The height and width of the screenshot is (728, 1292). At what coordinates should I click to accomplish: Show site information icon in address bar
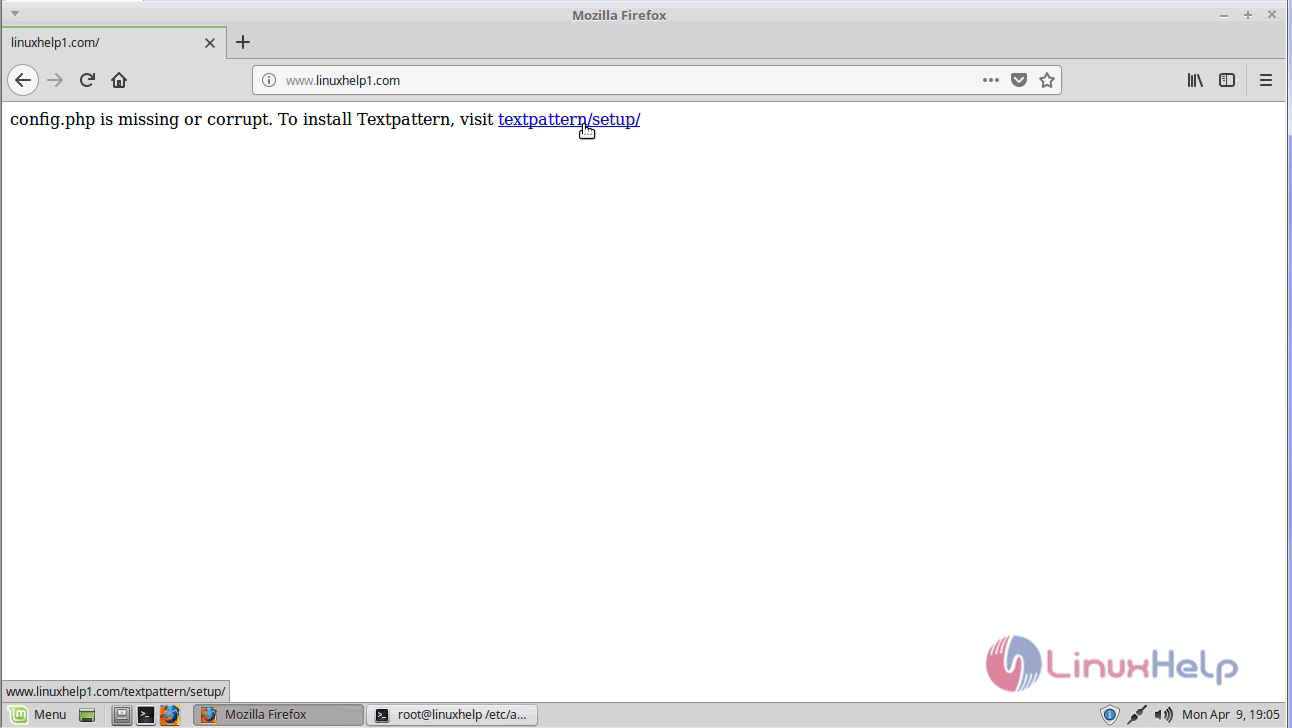[x=268, y=80]
